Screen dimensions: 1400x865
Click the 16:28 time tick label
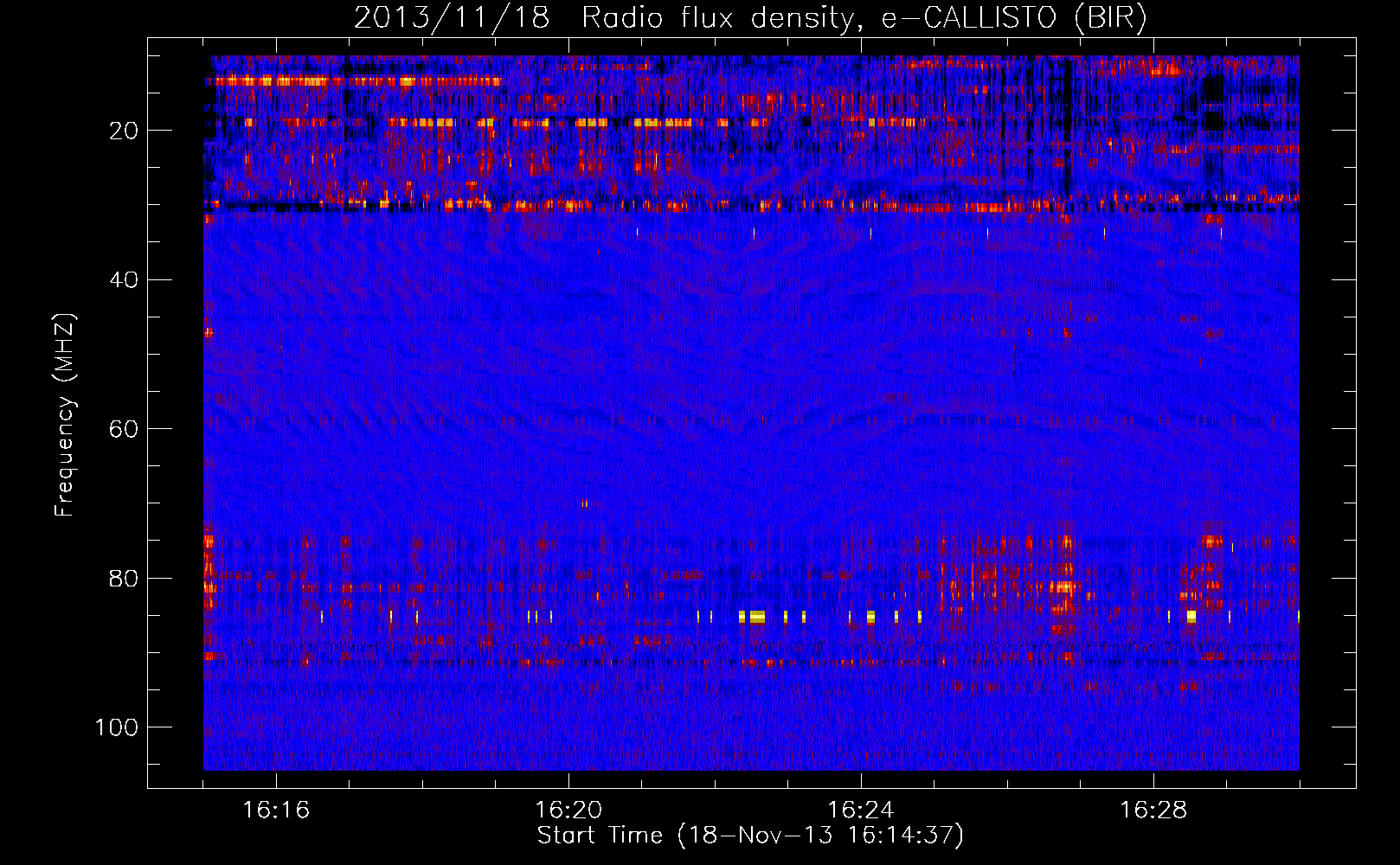coord(1153,811)
